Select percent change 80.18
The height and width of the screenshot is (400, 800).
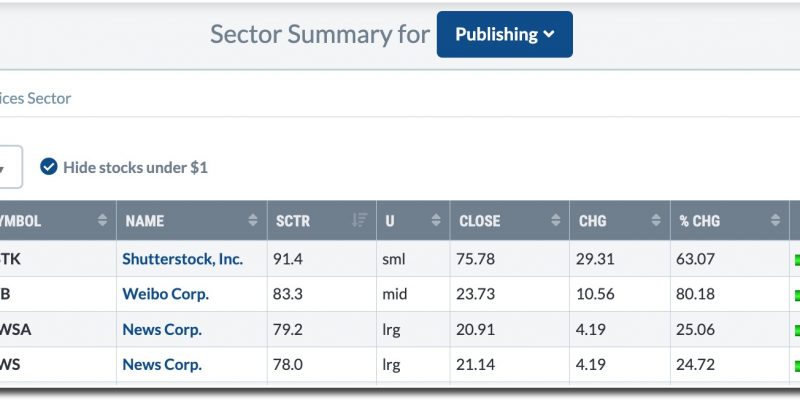695,294
